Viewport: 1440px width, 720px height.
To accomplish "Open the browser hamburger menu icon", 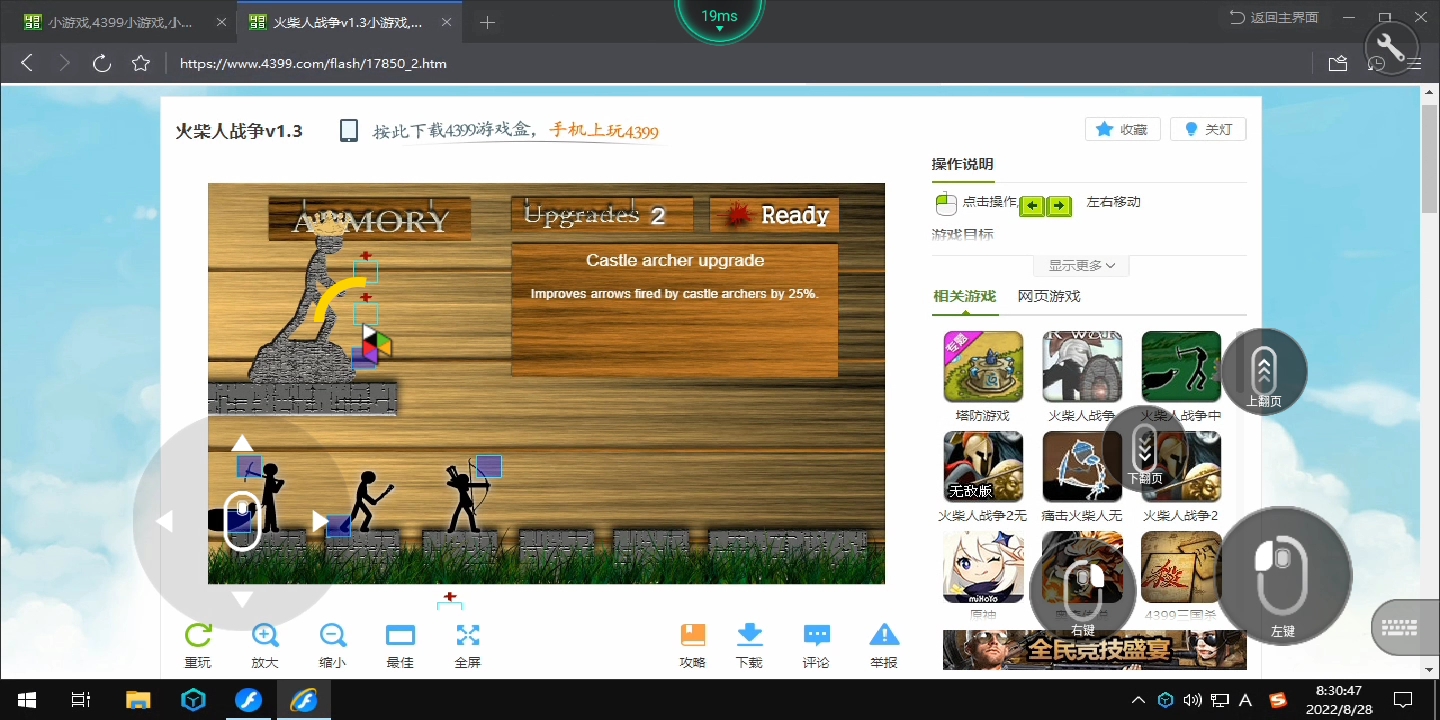I will pos(1414,63).
